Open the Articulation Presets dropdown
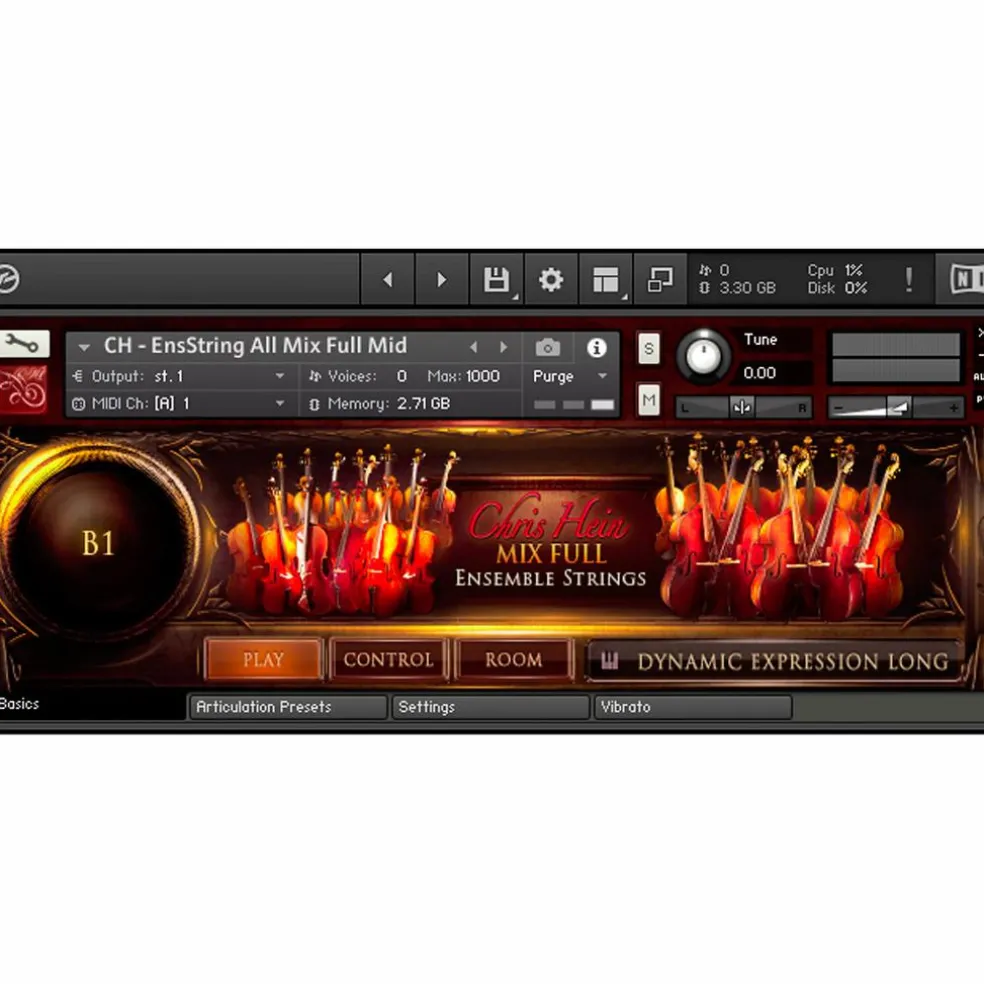This screenshot has height=984, width=984. point(288,707)
